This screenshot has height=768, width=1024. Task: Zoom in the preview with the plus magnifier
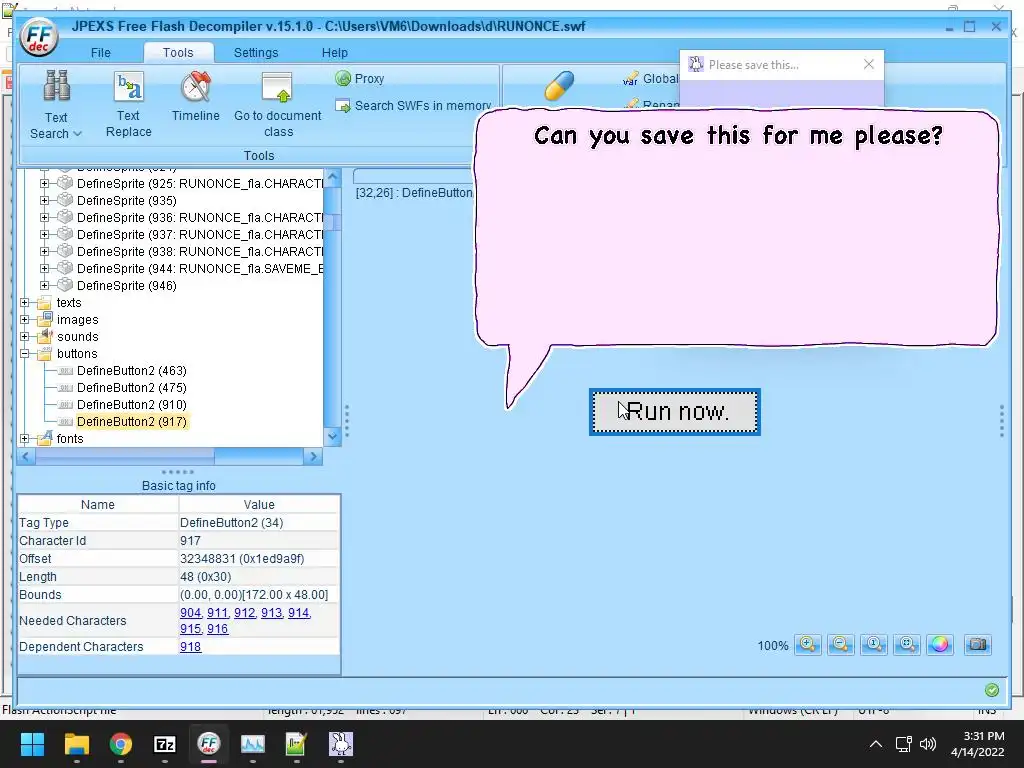pos(808,645)
